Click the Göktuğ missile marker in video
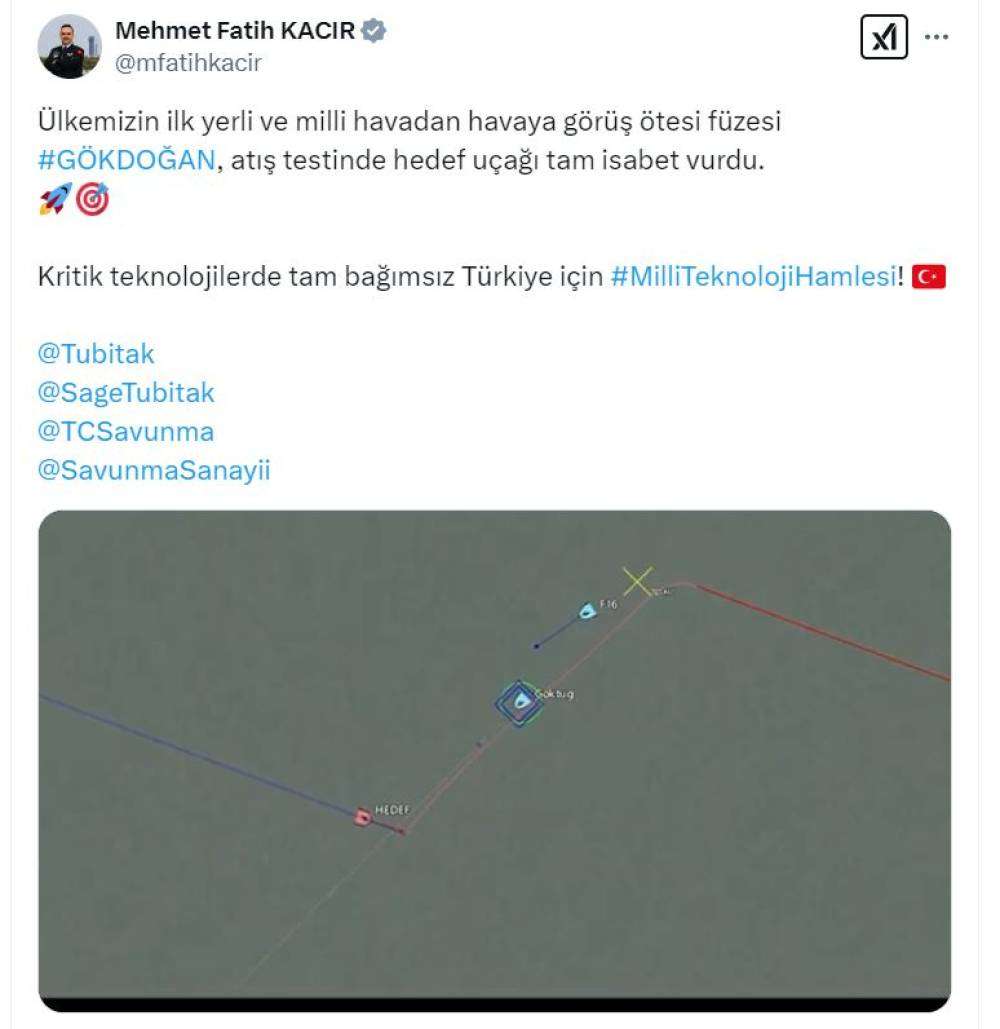The height and width of the screenshot is (1029, 1000). pos(520,703)
